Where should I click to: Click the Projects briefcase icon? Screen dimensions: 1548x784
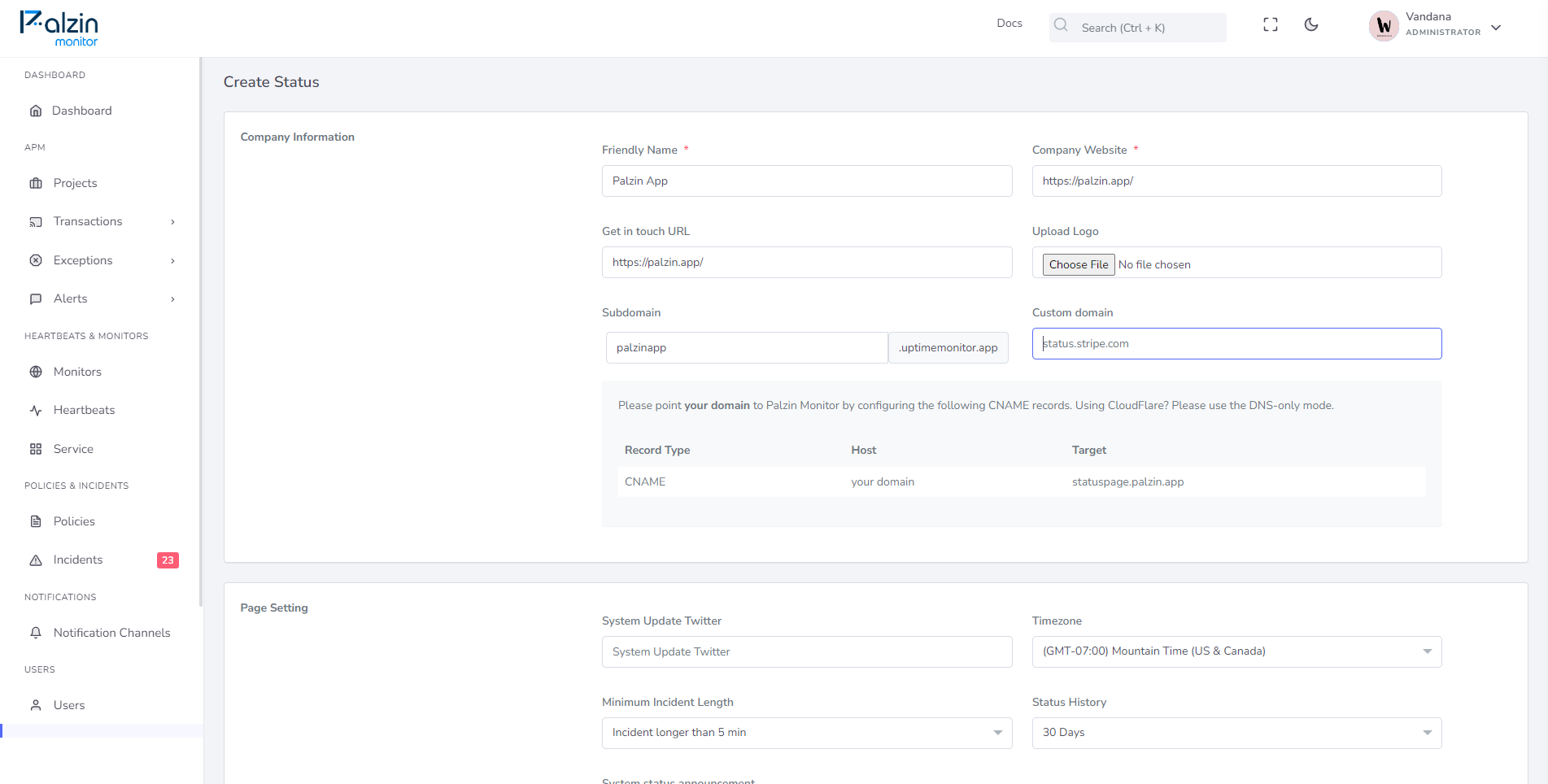tap(36, 183)
